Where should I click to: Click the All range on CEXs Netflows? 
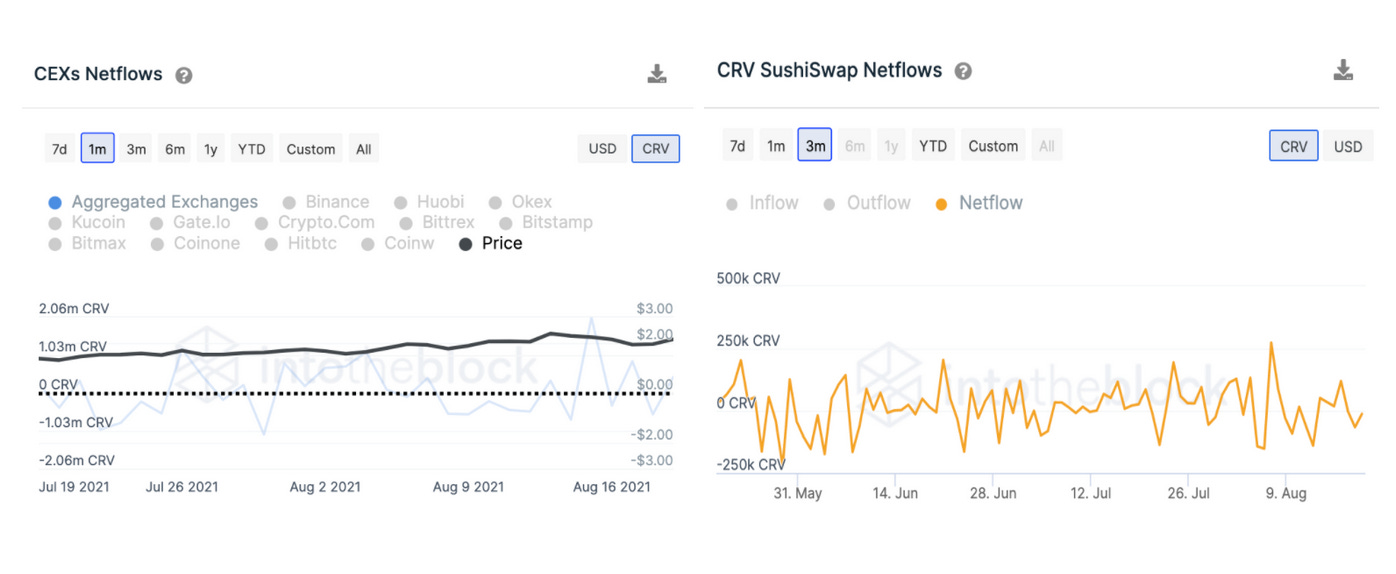pos(363,149)
